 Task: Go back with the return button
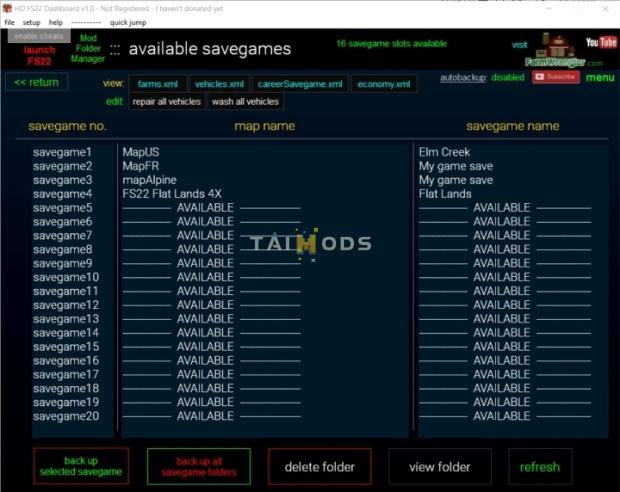(36, 82)
